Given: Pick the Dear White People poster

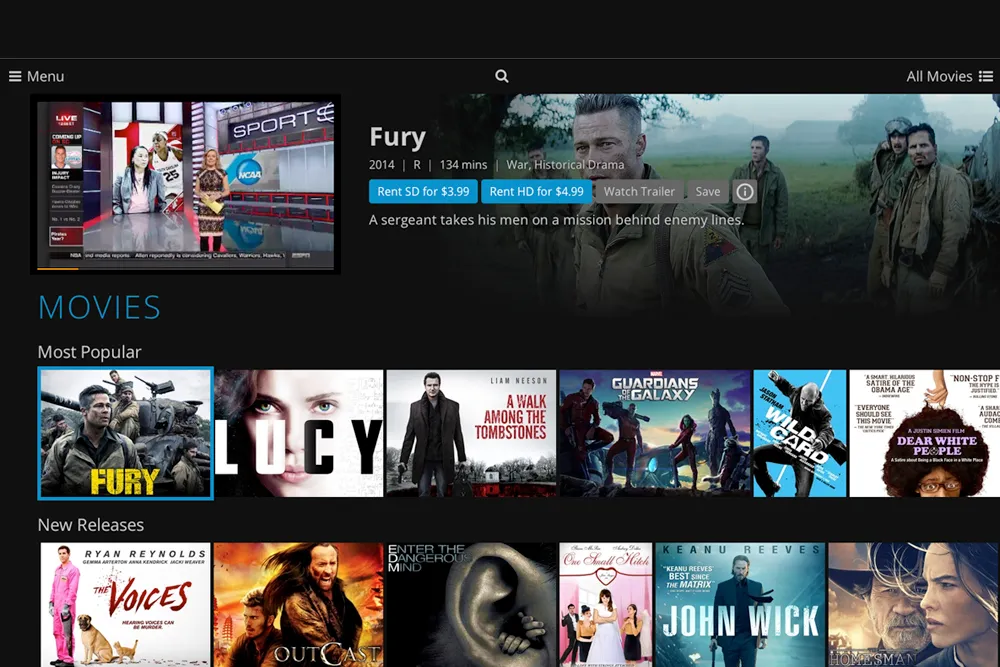Looking at the screenshot, I should point(924,433).
